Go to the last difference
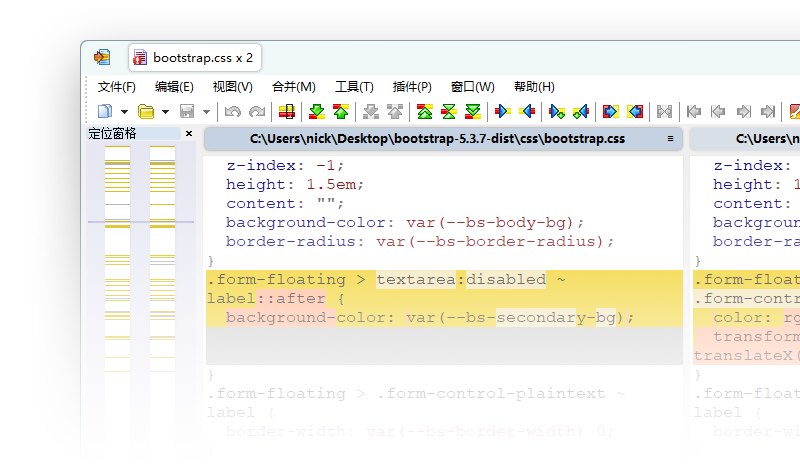Viewport: 800px width, 465px height. [473, 111]
